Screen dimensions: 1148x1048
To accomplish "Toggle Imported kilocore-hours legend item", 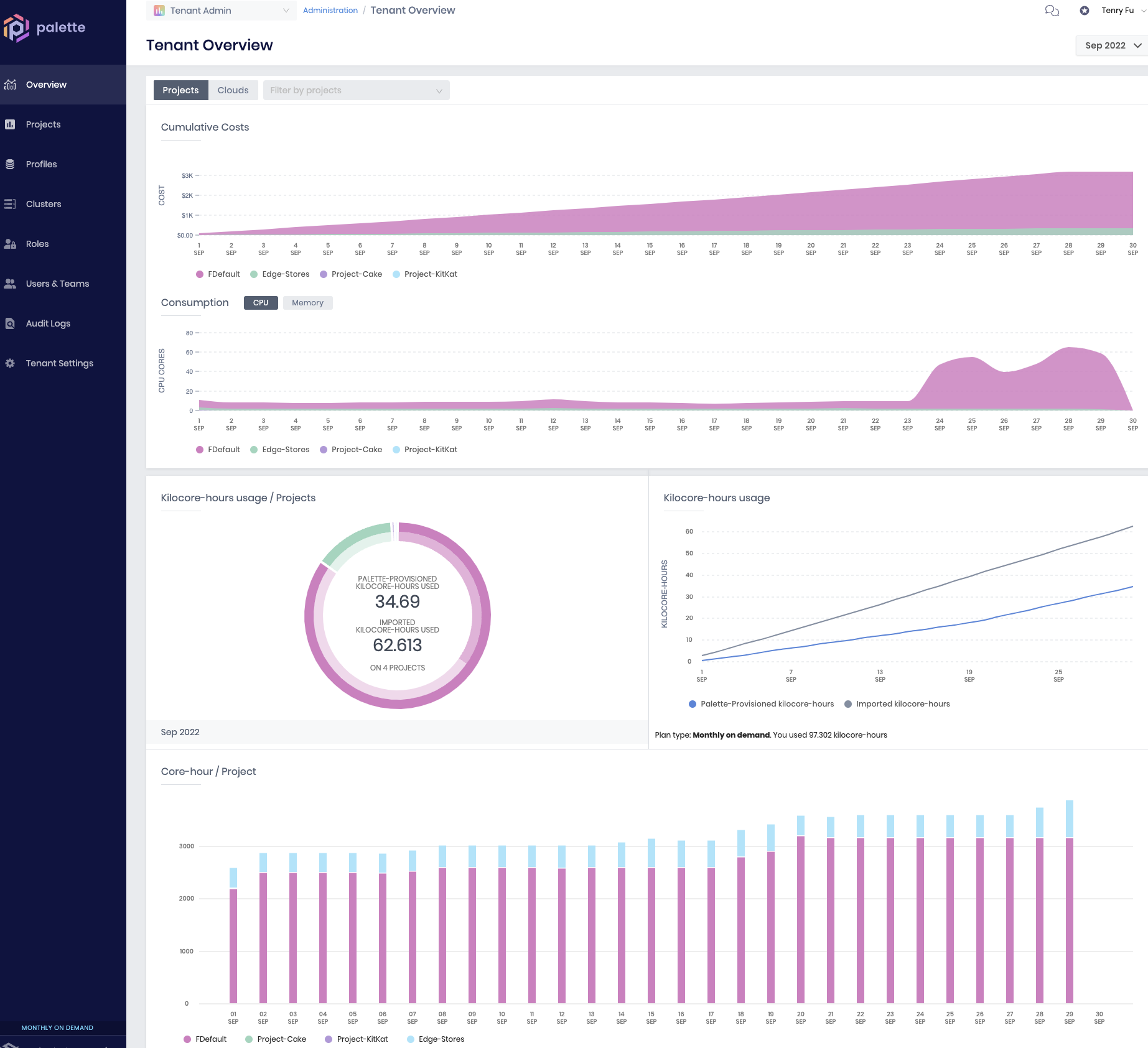I will tap(897, 704).
